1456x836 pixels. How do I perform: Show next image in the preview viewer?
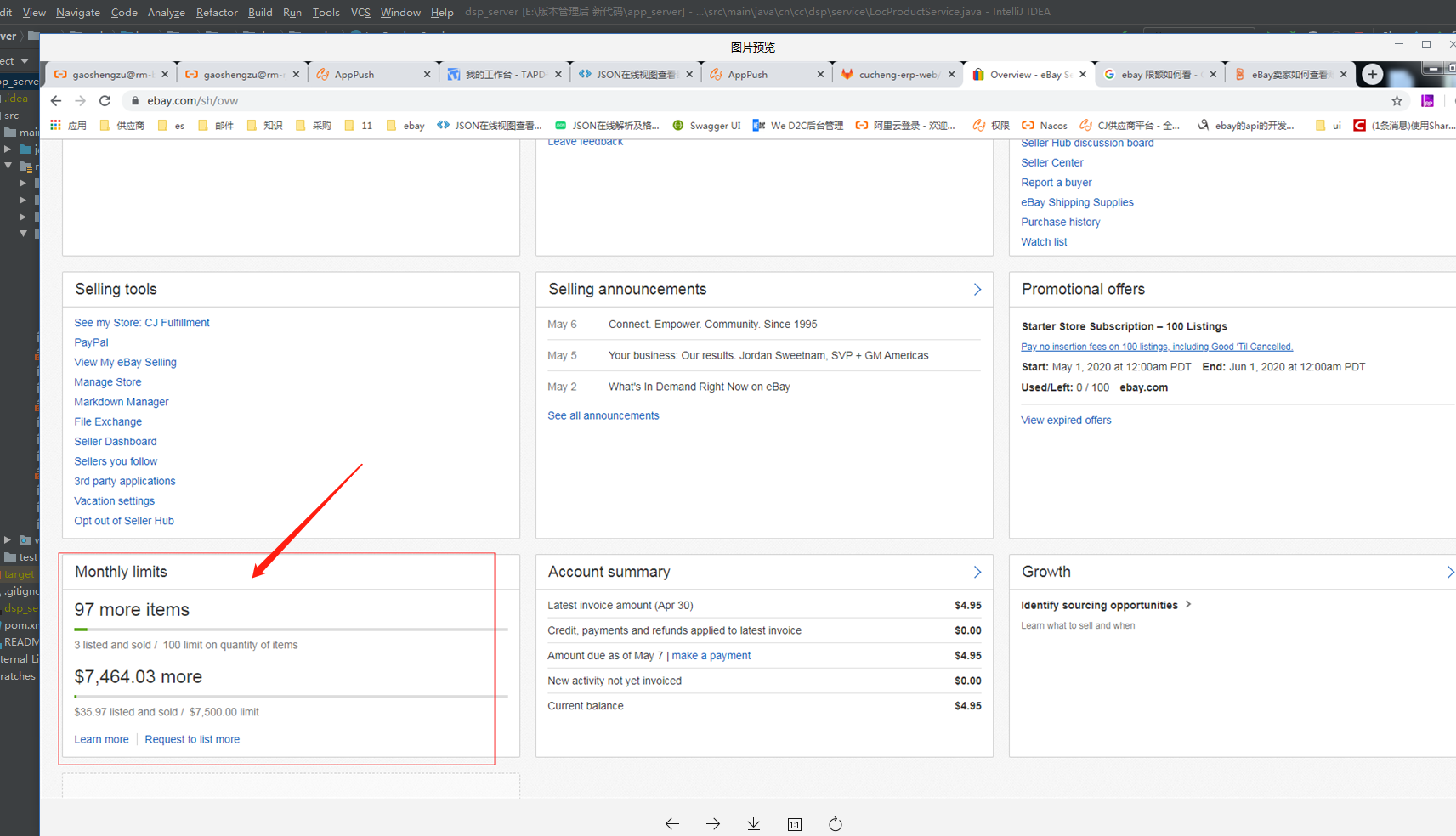(x=713, y=823)
